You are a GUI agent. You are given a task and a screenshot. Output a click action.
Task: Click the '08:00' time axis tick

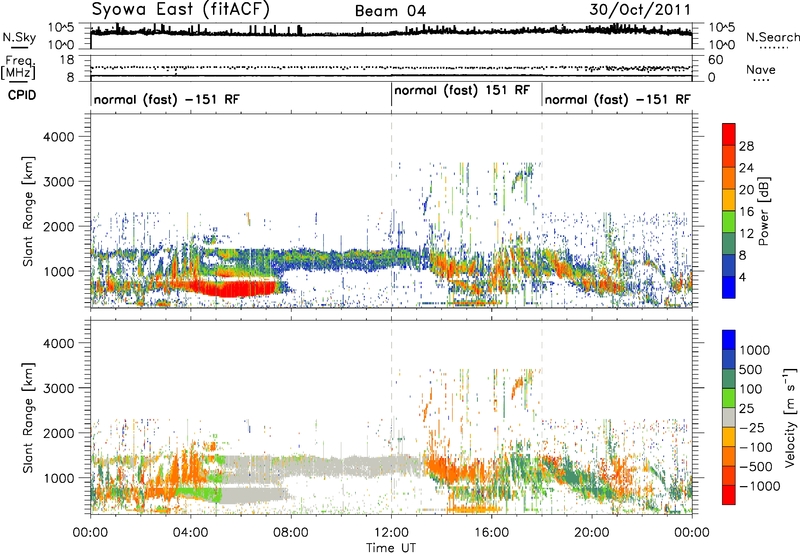(x=291, y=533)
